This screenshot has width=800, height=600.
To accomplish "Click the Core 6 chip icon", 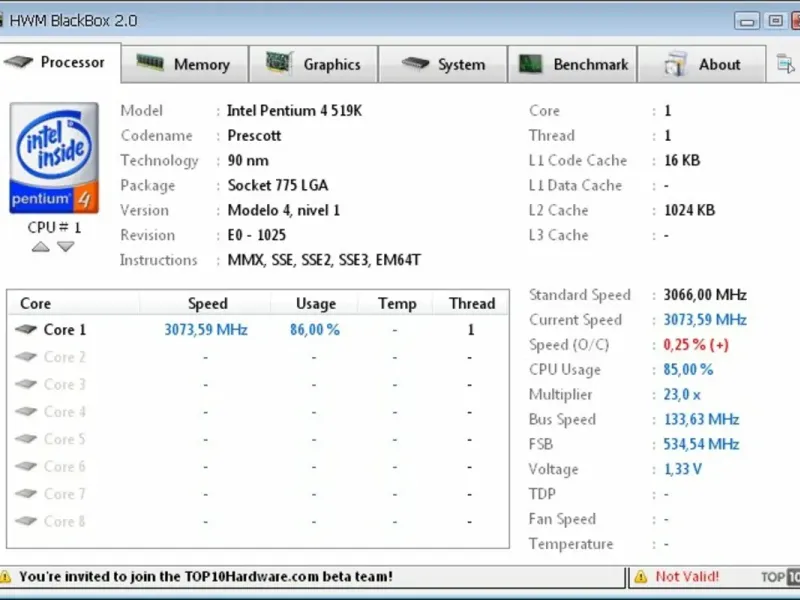I will pos(26,466).
